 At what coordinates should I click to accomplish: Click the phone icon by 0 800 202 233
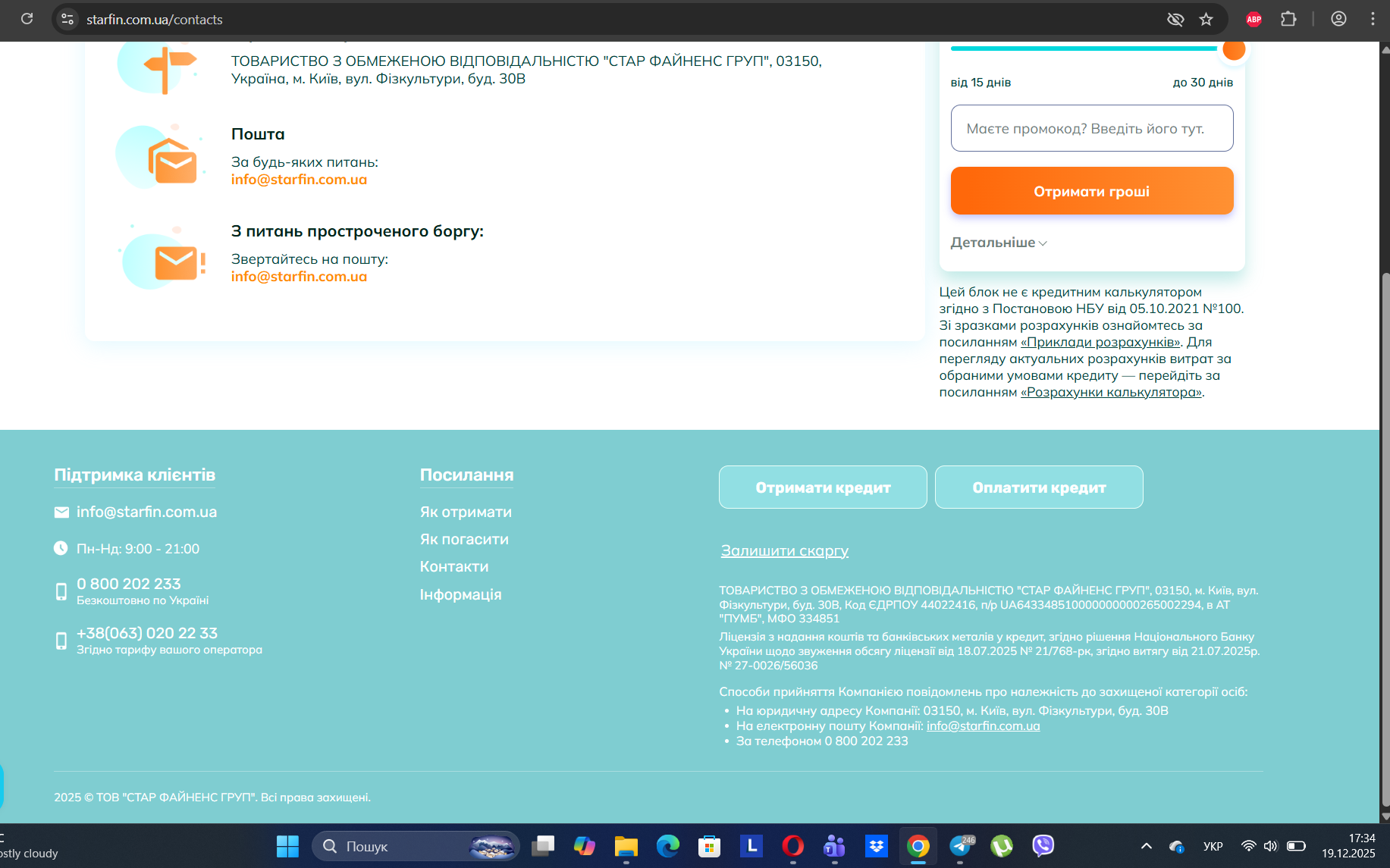tap(61, 591)
